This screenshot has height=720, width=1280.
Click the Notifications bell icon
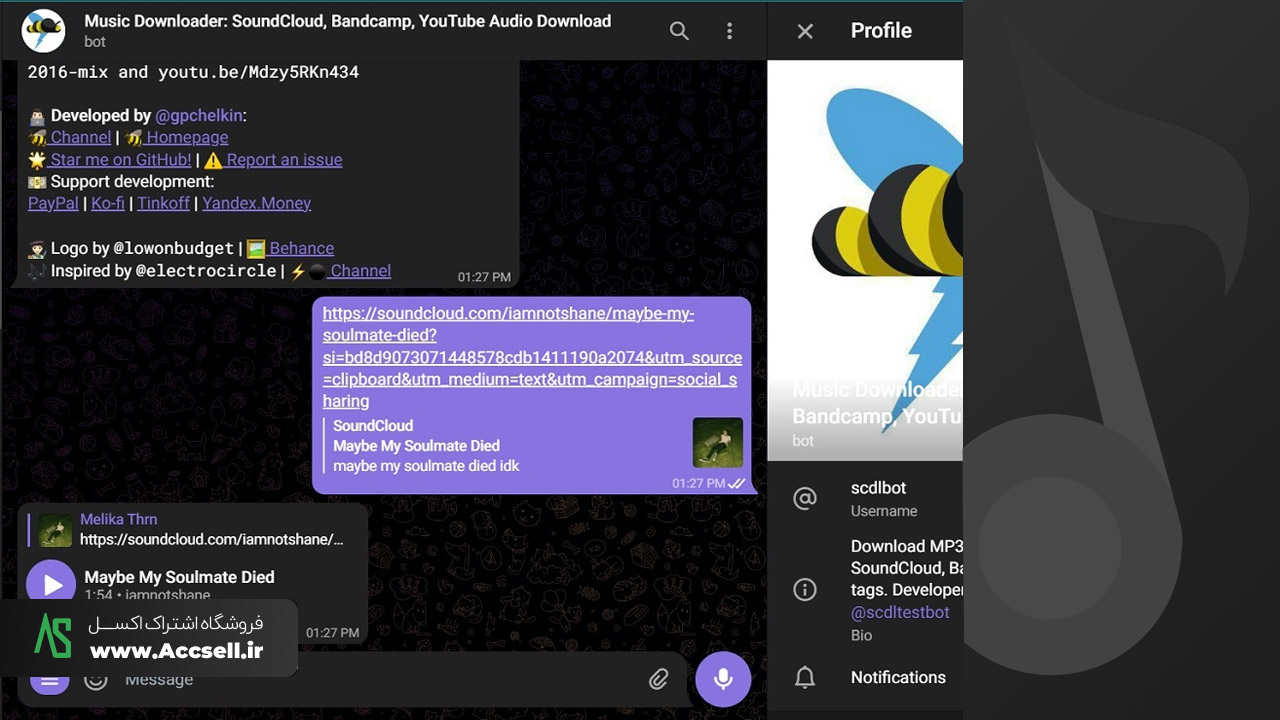click(805, 678)
